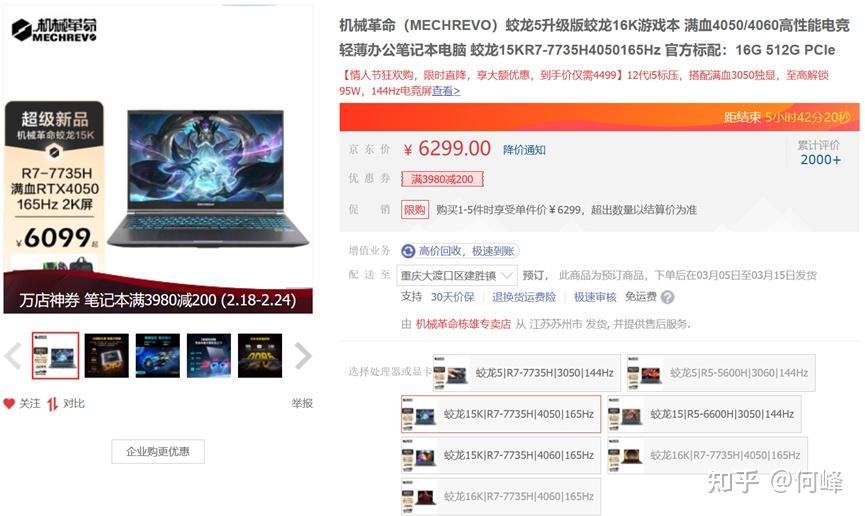Choose variant 蛟龙15K|R7-7735H|4050|165Hz
Image resolution: width=865 pixels, height=516 pixels.
click(x=501, y=414)
